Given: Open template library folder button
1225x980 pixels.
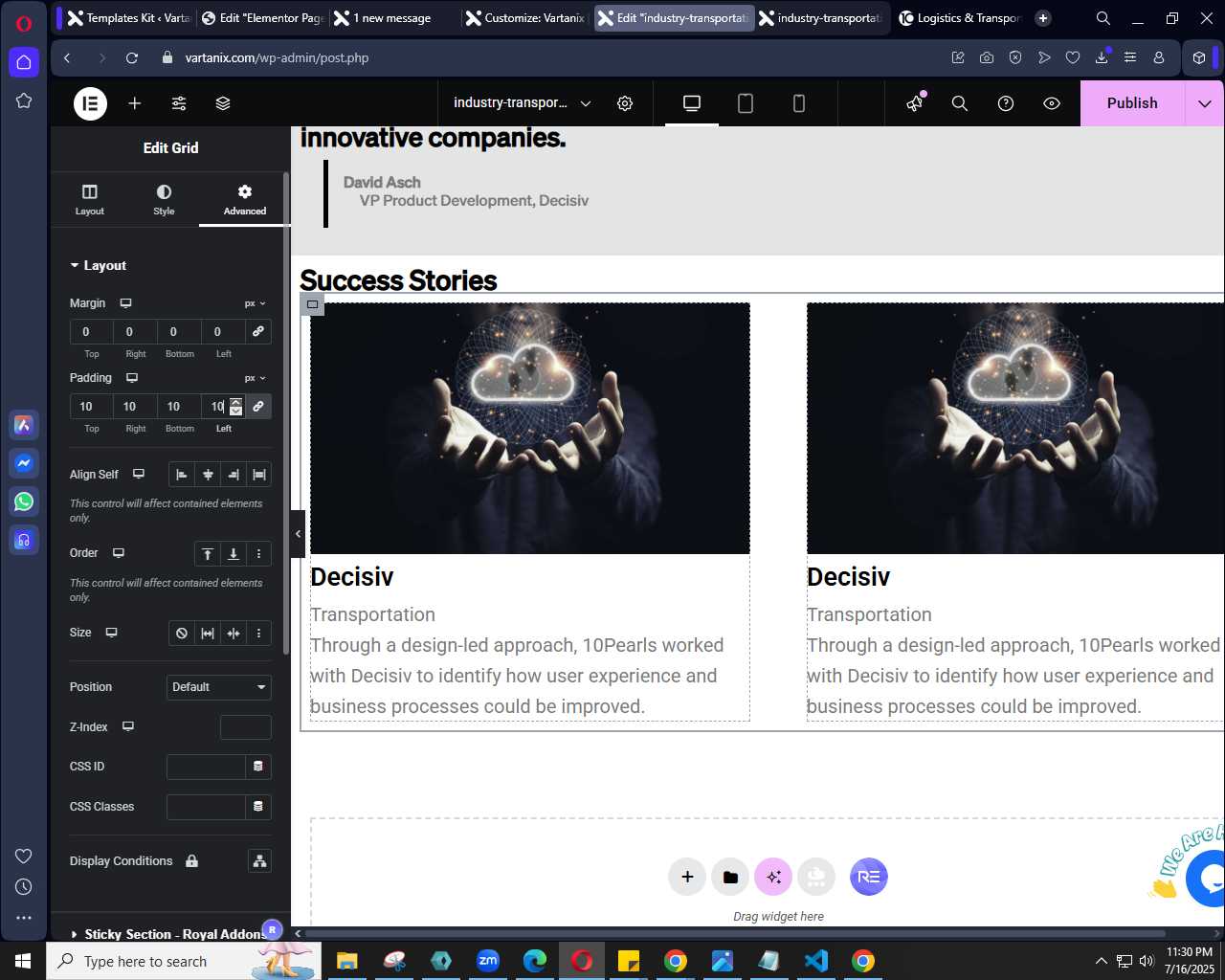Looking at the screenshot, I should tap(730, 877).
